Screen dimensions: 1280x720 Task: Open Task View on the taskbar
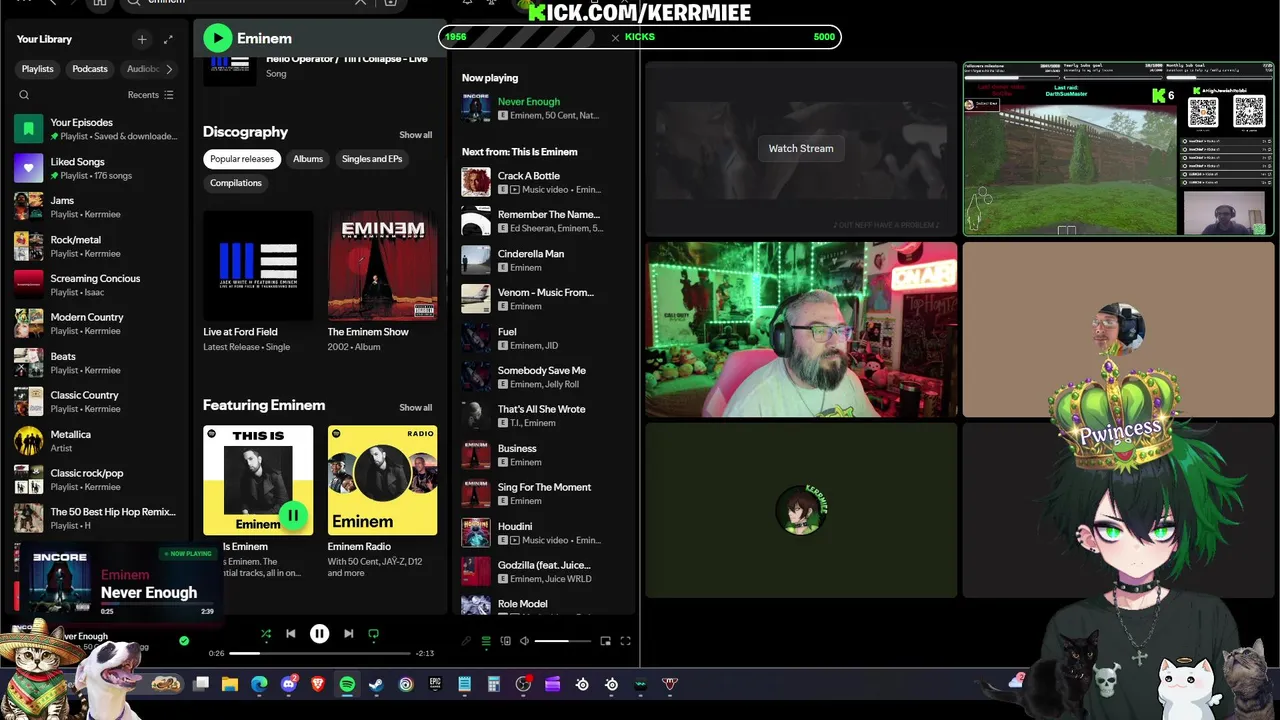pyautogui.click(x=201, y=684)
